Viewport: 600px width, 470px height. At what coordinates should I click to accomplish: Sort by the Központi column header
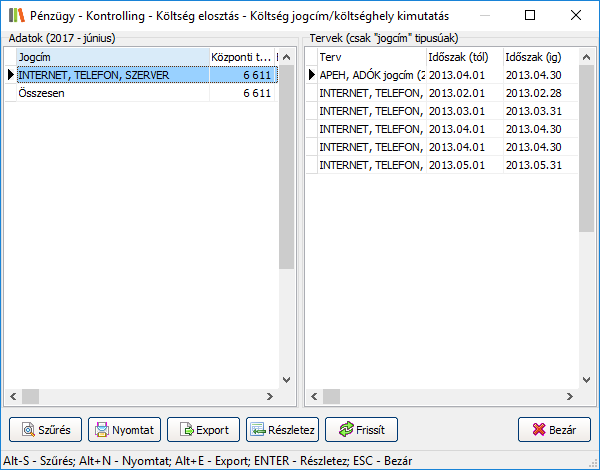click(x=241, y=57)
